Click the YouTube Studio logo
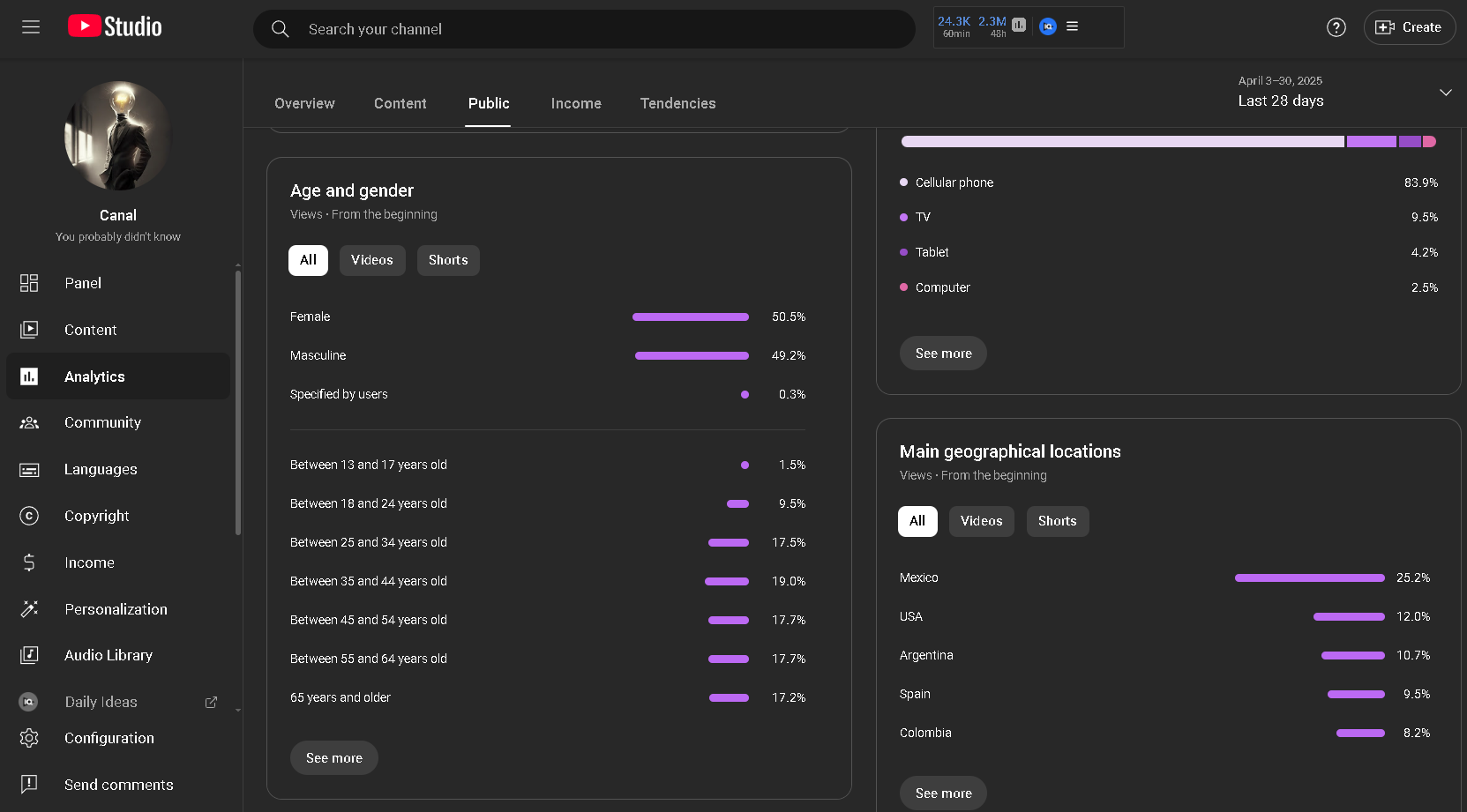1467x812 pixels. point(115,26)
